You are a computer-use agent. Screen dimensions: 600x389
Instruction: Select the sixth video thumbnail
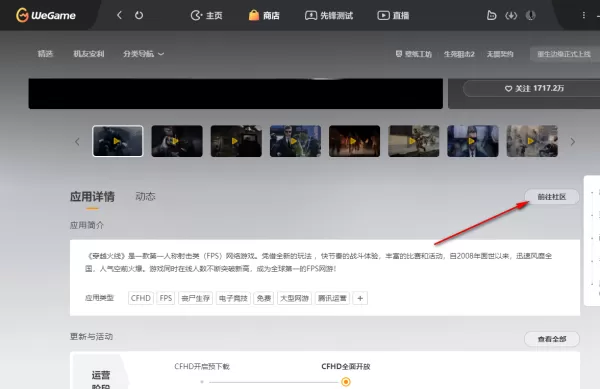click(x=414, y=141)
